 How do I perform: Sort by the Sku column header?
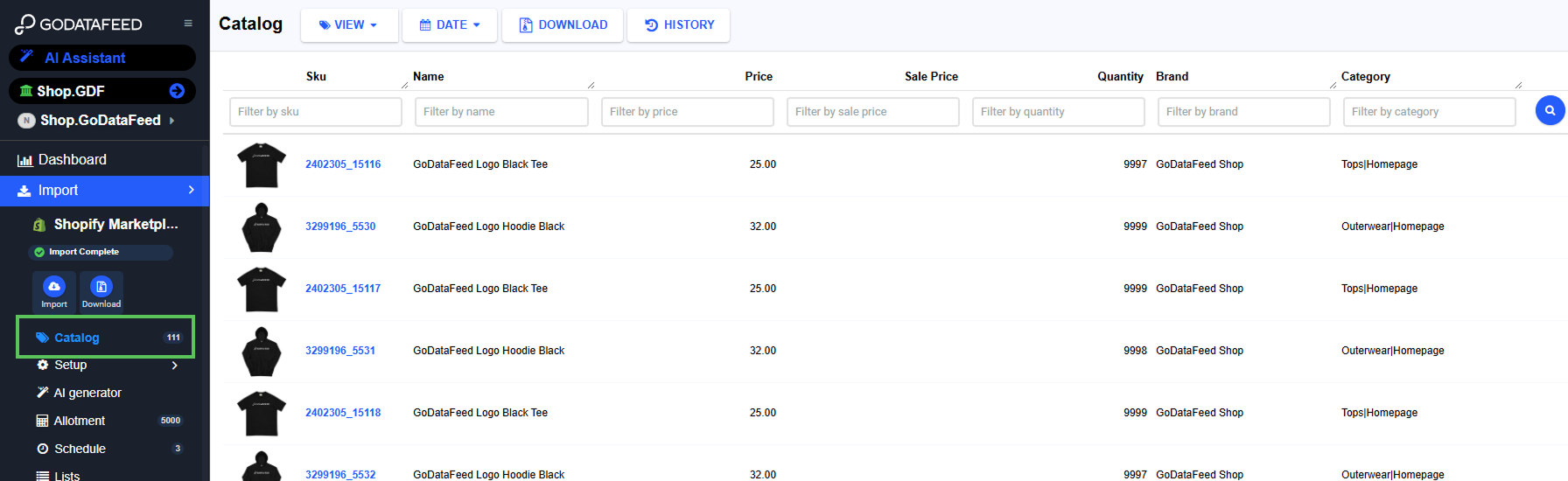coord(316,76)
